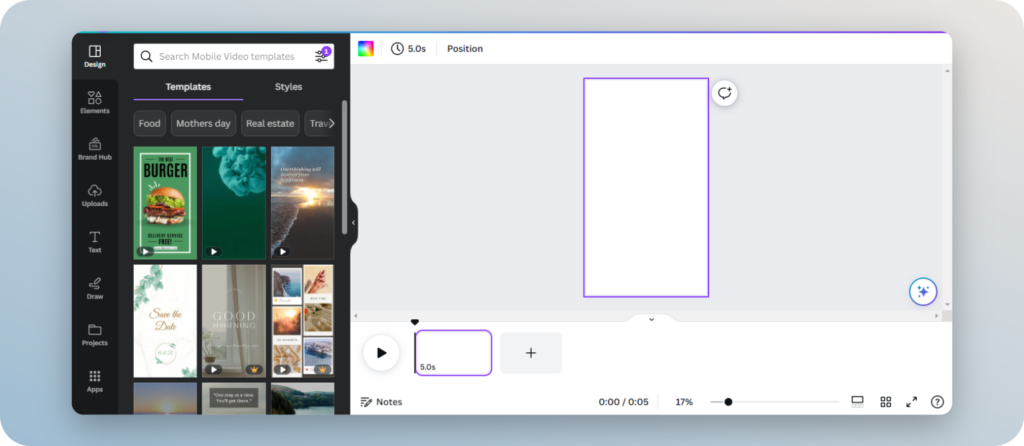This screenshot has width=1024, height=446.
Task: Collapse the side panel with arrow handle
Action: (353, 223)
